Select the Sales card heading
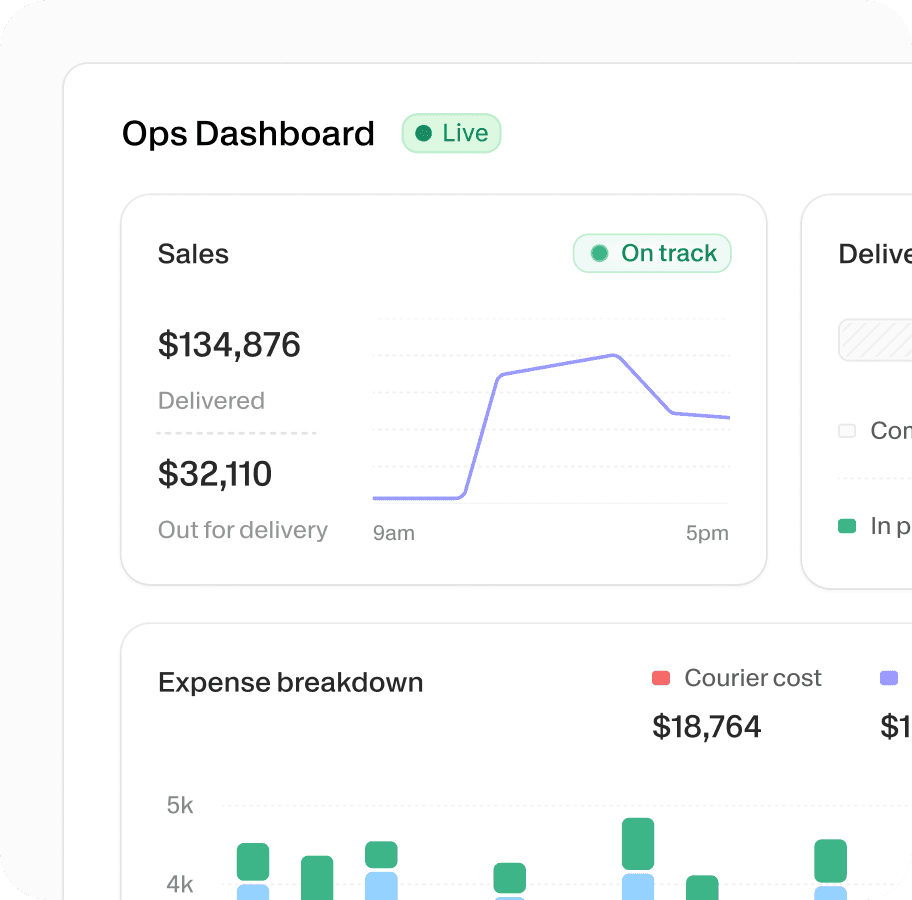 click(x=193, y=254)
